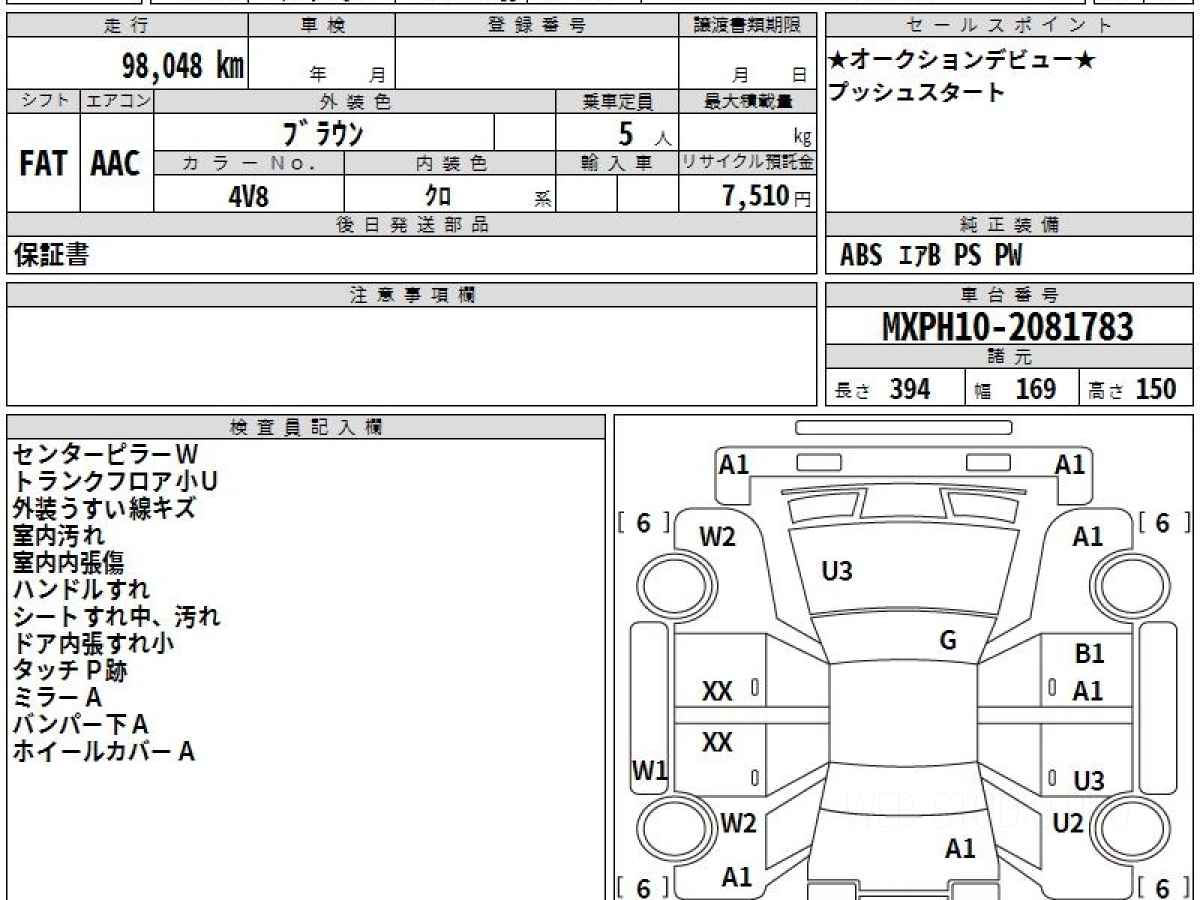This screenshot has width=1200, height=900.
Task: Select the 保証書 entry
Action: click(51, 256)
